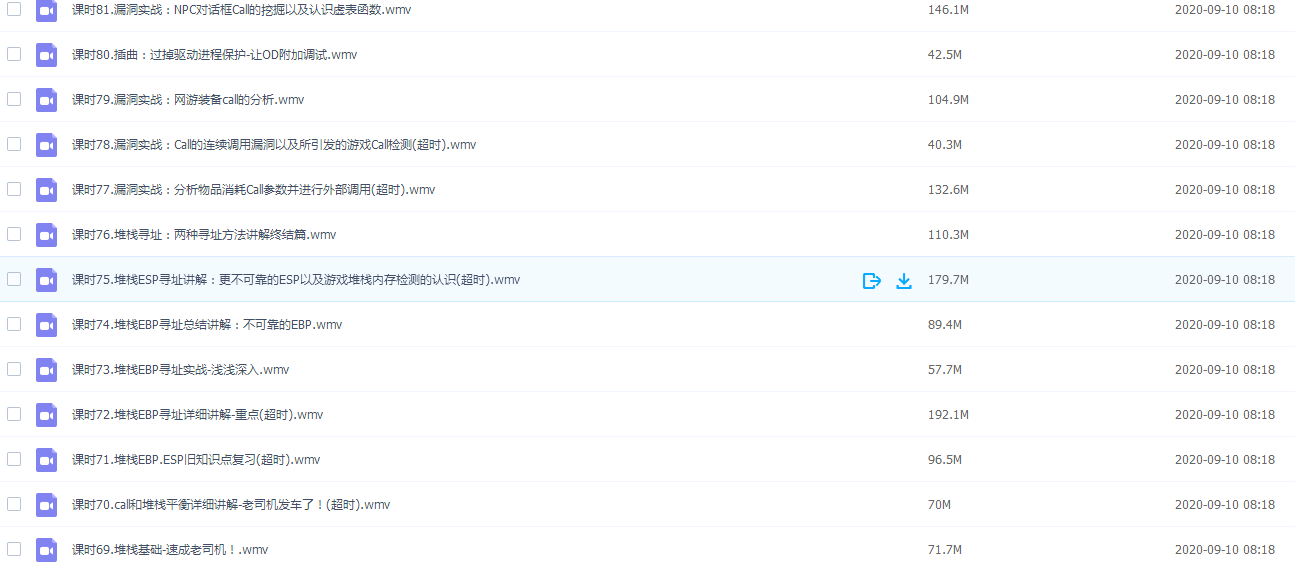
Task: Click the 110.3M size value
Action: (948, 235)
